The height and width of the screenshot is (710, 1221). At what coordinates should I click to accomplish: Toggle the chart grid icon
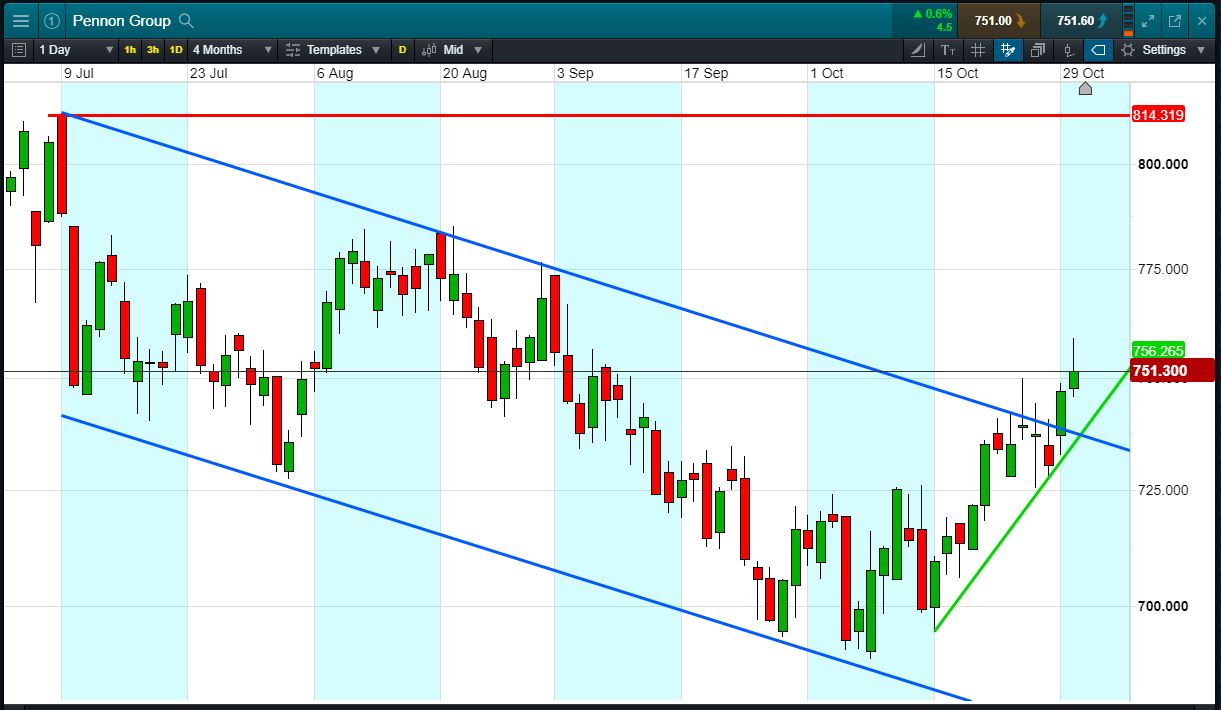tap(978, 50)
